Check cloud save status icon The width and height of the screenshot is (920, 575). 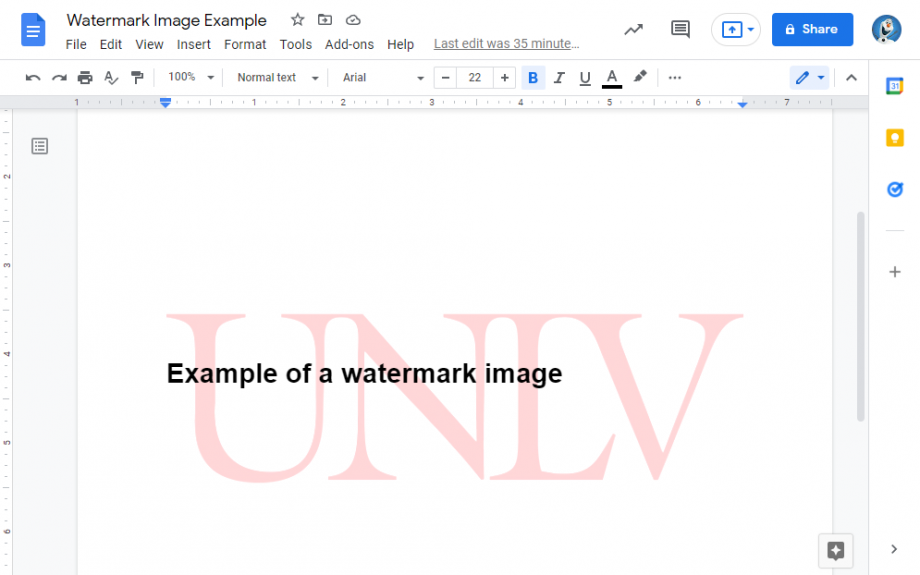[353, 20]
